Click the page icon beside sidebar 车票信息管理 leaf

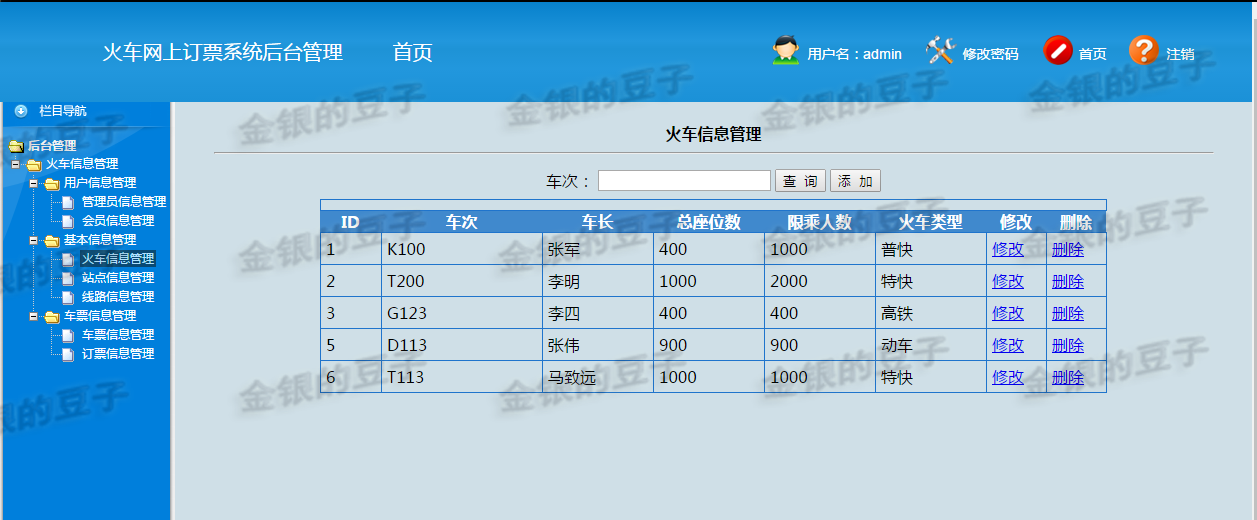coord(68,336)
